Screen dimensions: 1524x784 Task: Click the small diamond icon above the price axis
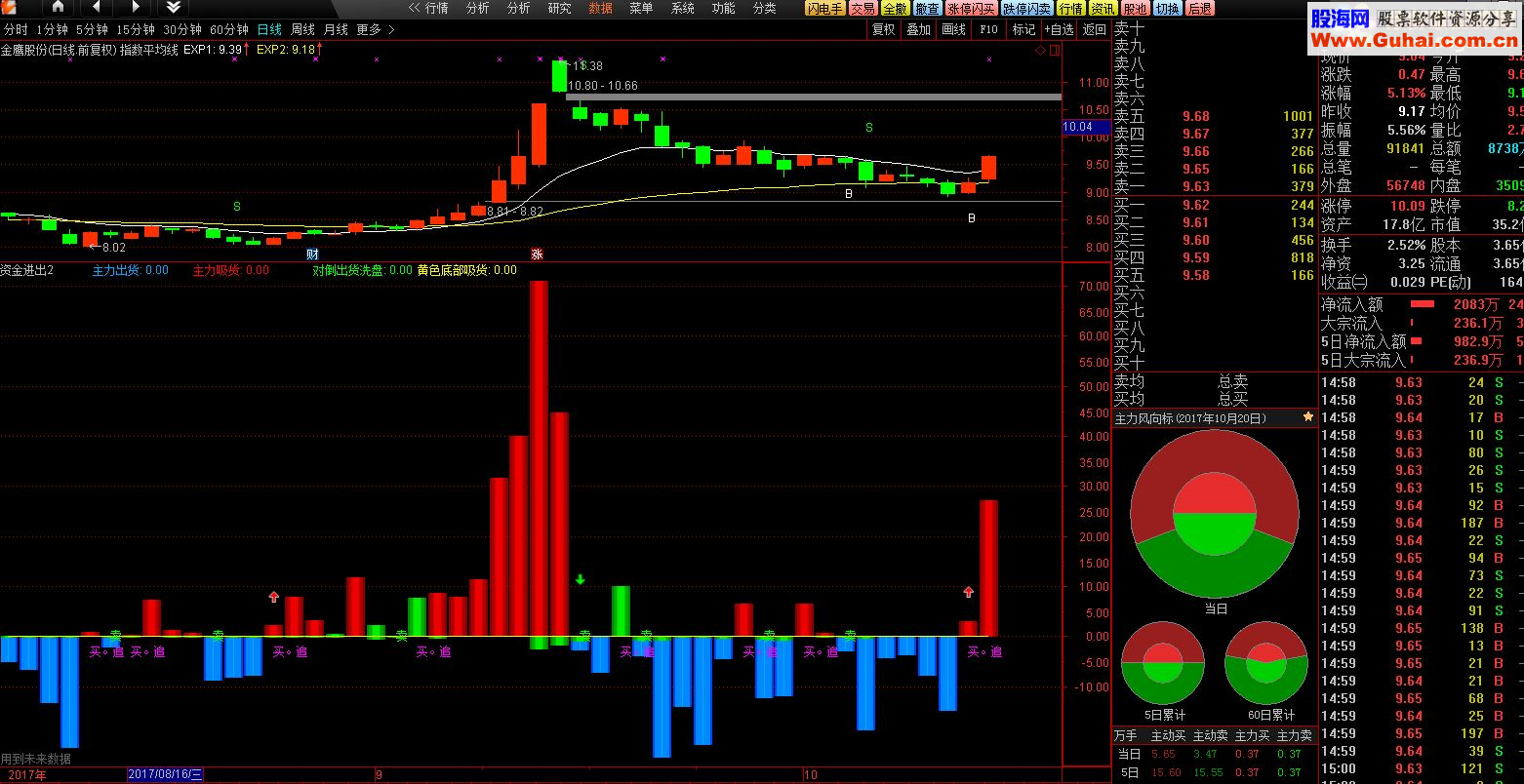coord(1040,50)
